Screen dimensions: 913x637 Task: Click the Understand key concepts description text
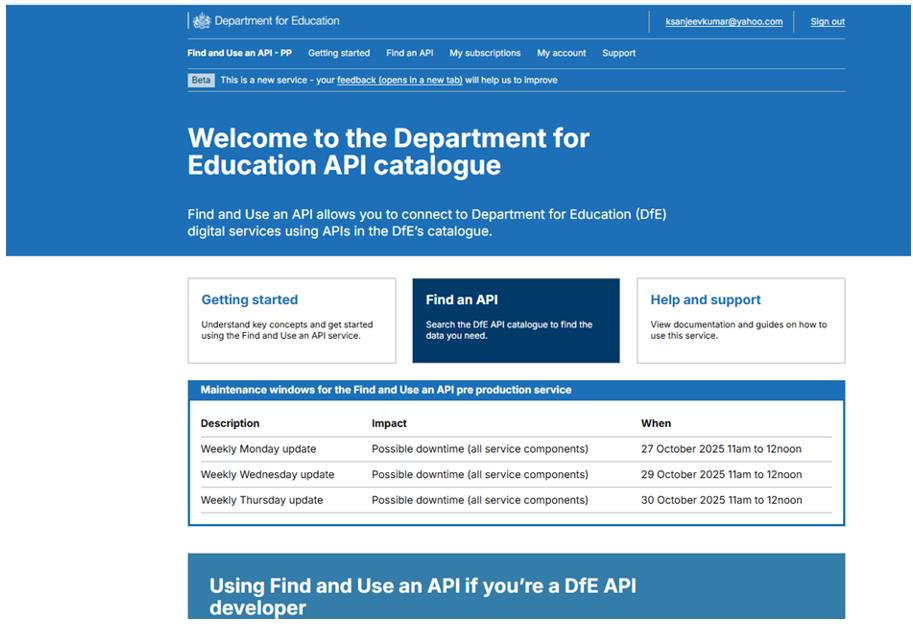coord(287,330)
